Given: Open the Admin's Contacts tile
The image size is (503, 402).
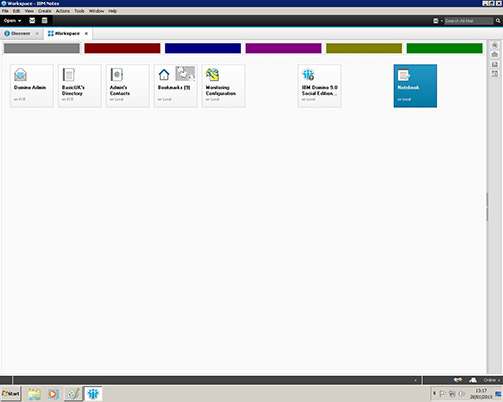Looking at the screenshot, I should (128, 86).
